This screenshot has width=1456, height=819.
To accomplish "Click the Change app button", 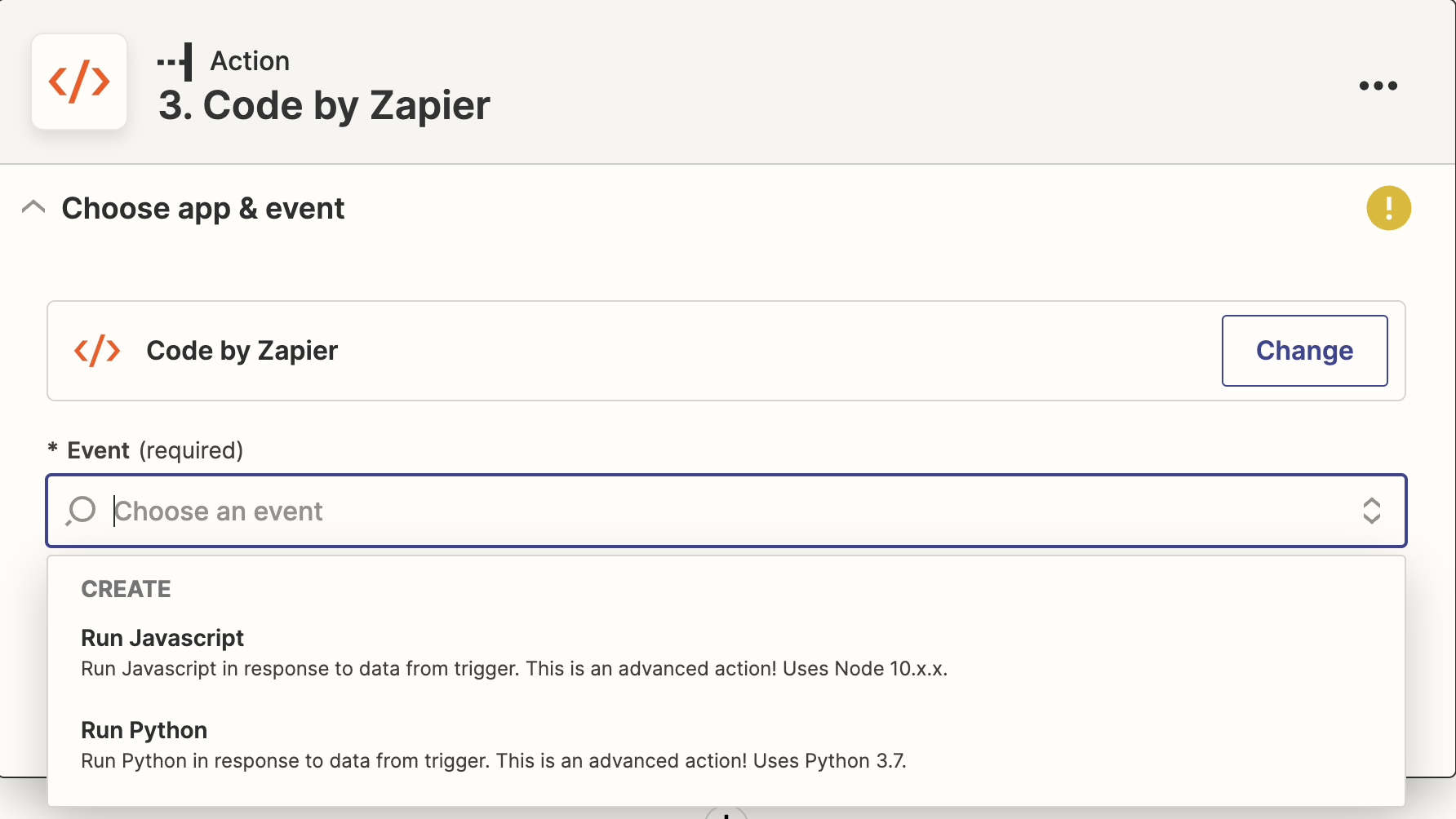I will point(1305,351).
